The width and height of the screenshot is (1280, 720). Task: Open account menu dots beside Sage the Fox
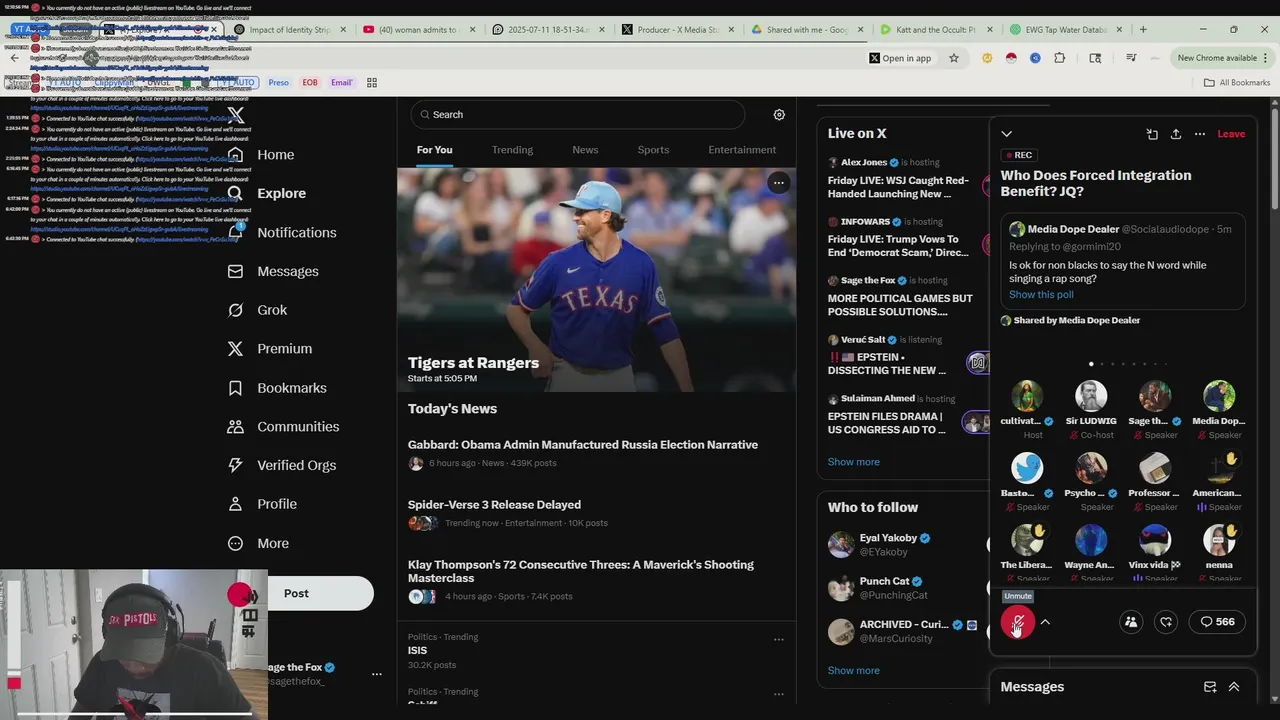click(x=377, y=674)
